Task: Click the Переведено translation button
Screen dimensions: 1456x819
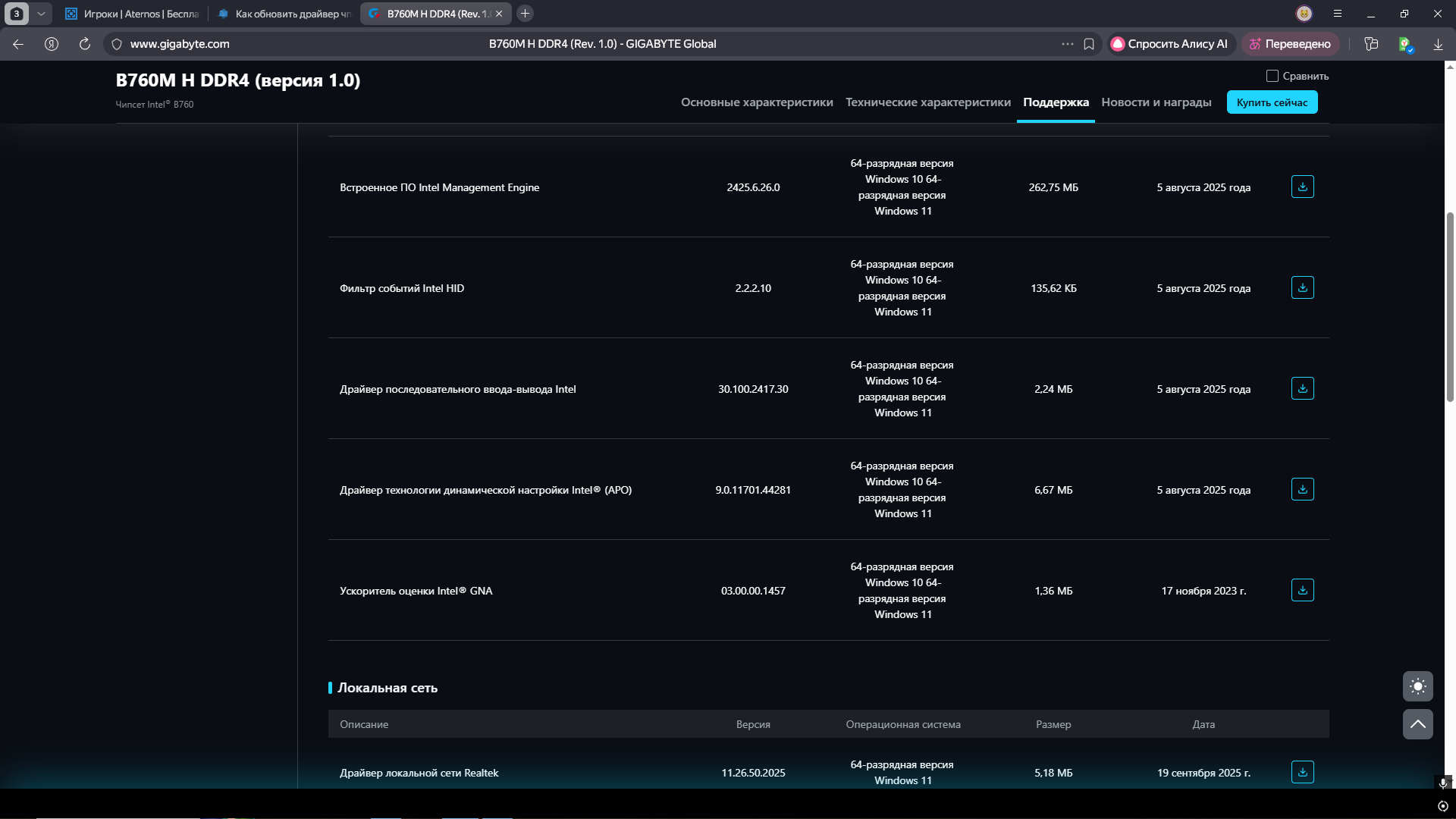Action: click(x=1290, y=44)
